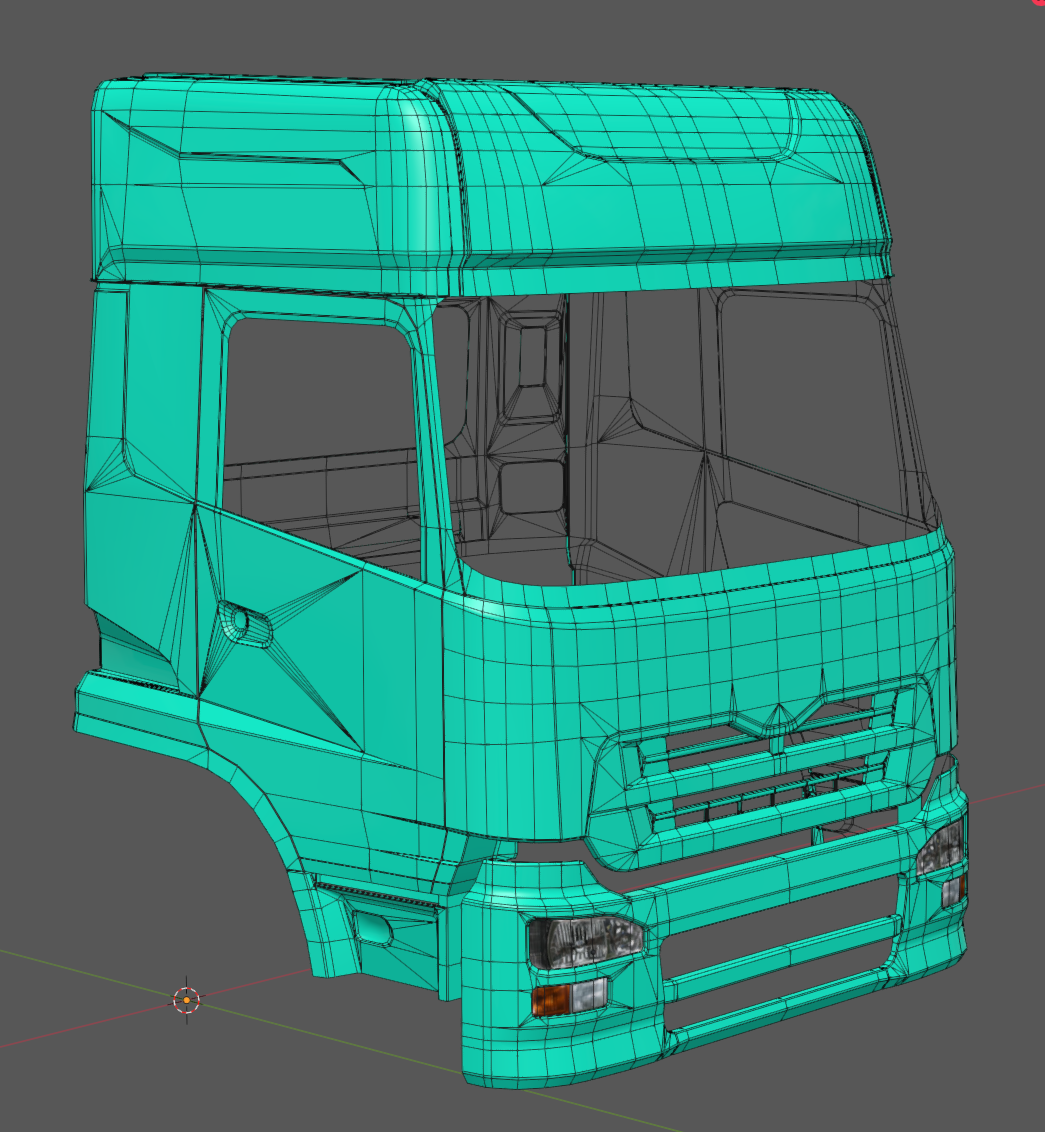Viewport: 1045px width, 1132px height.
Task: Select the white lamp beside the orange signal
Action: 589,993
